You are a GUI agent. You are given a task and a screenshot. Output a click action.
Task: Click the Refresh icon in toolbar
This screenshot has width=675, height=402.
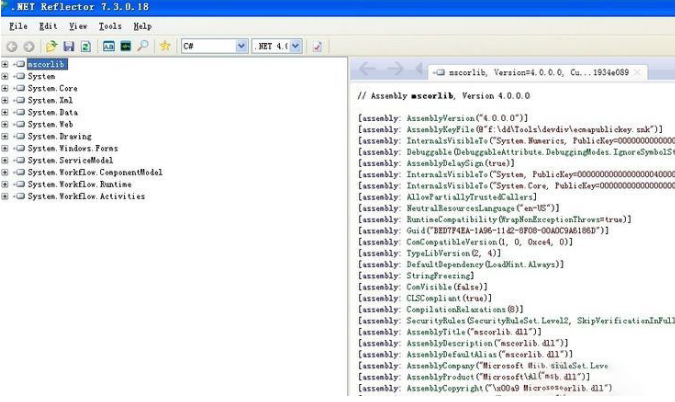point(85,46)
